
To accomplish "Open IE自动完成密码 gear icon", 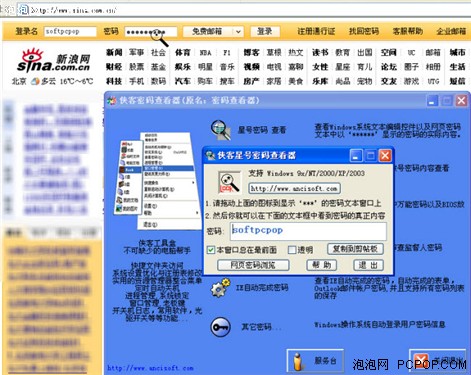I will point(221,287).
